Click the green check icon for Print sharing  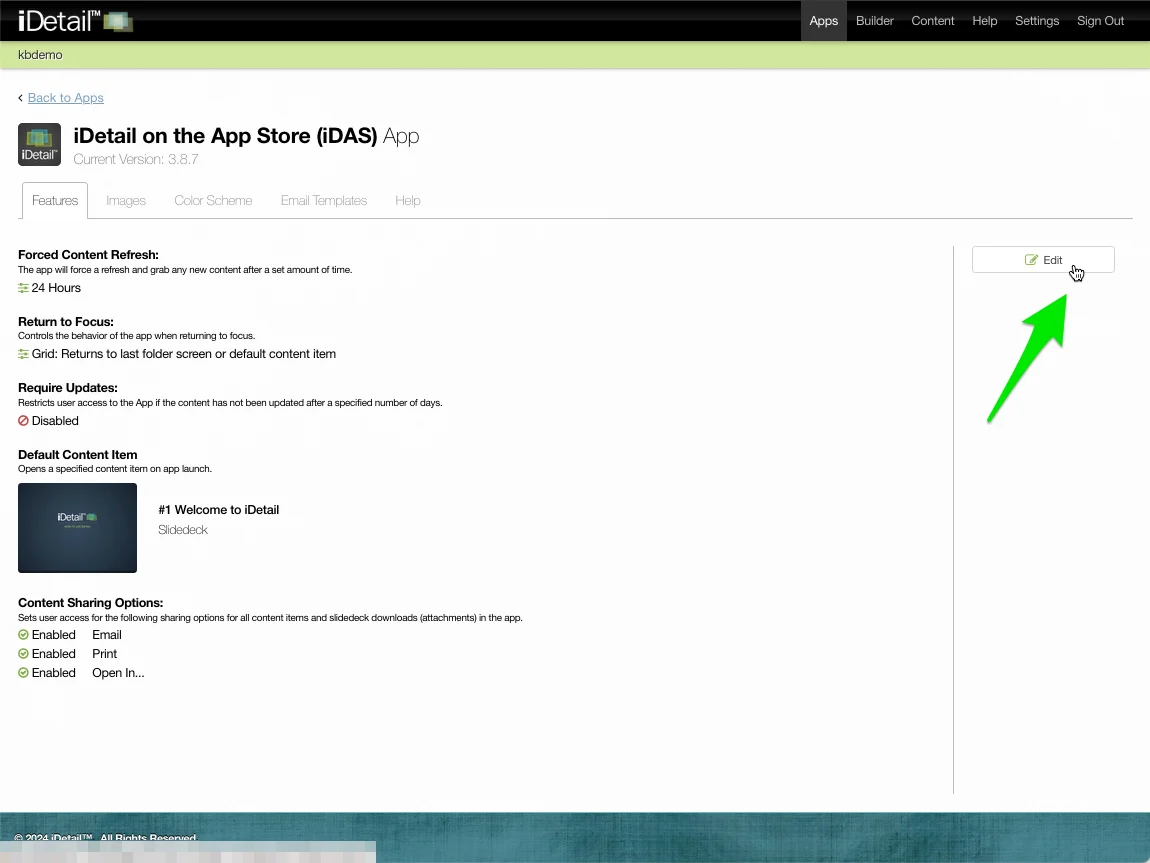23,654
